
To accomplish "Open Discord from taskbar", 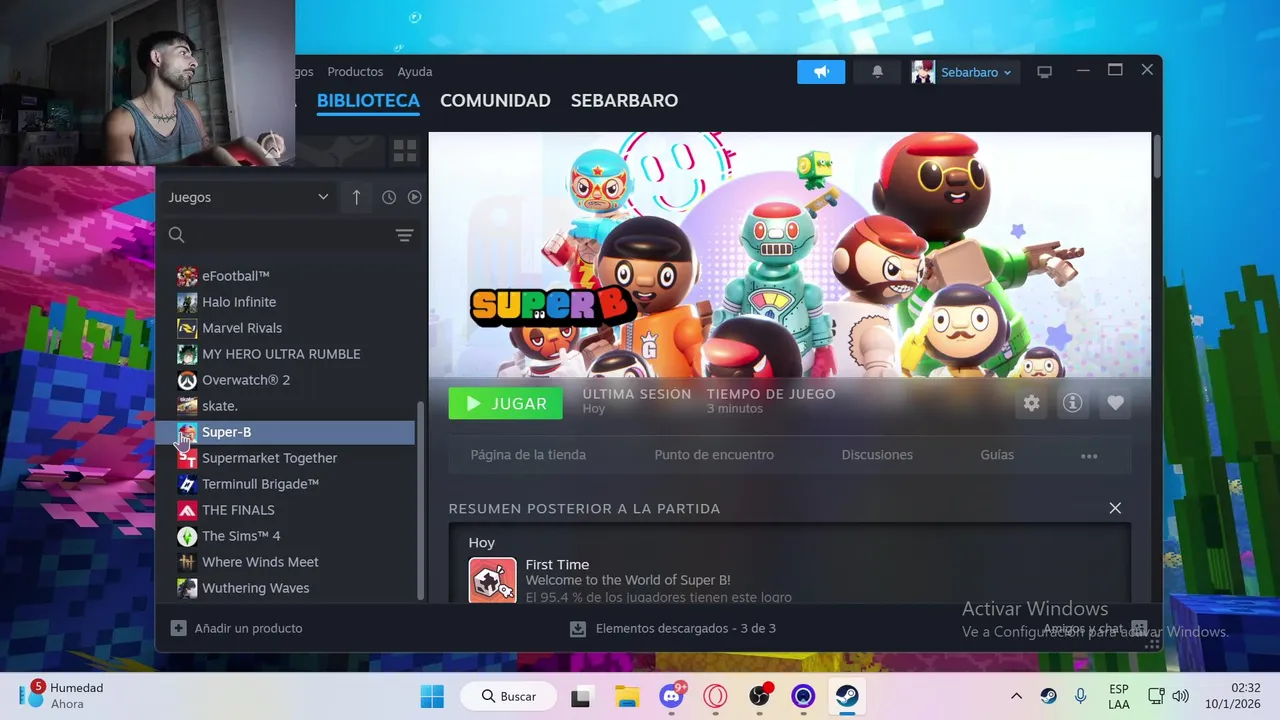I will [x=671, y=696].
